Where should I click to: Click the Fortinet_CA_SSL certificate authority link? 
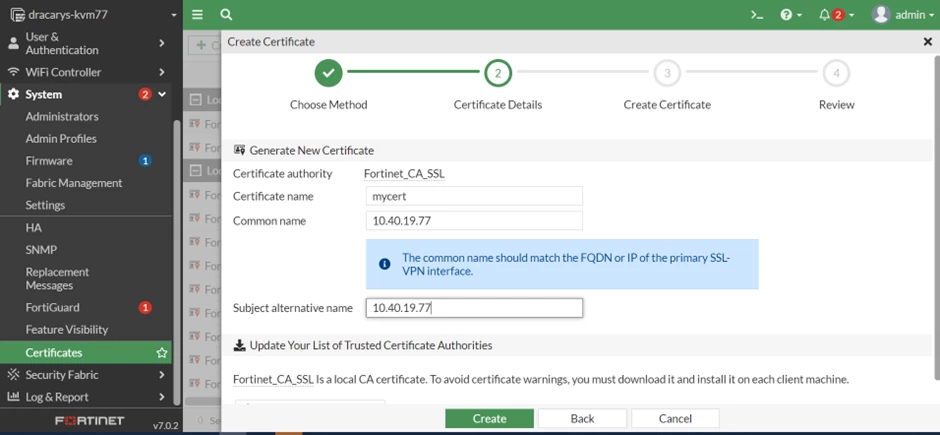pyautogui.click(x=404, y=174)
